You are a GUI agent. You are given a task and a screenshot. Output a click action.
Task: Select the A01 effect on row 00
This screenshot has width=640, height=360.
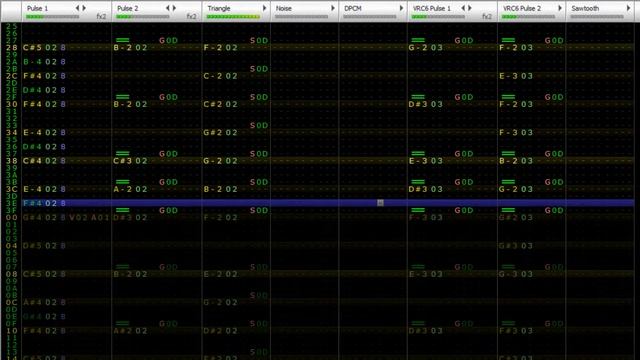coord(100,218)
